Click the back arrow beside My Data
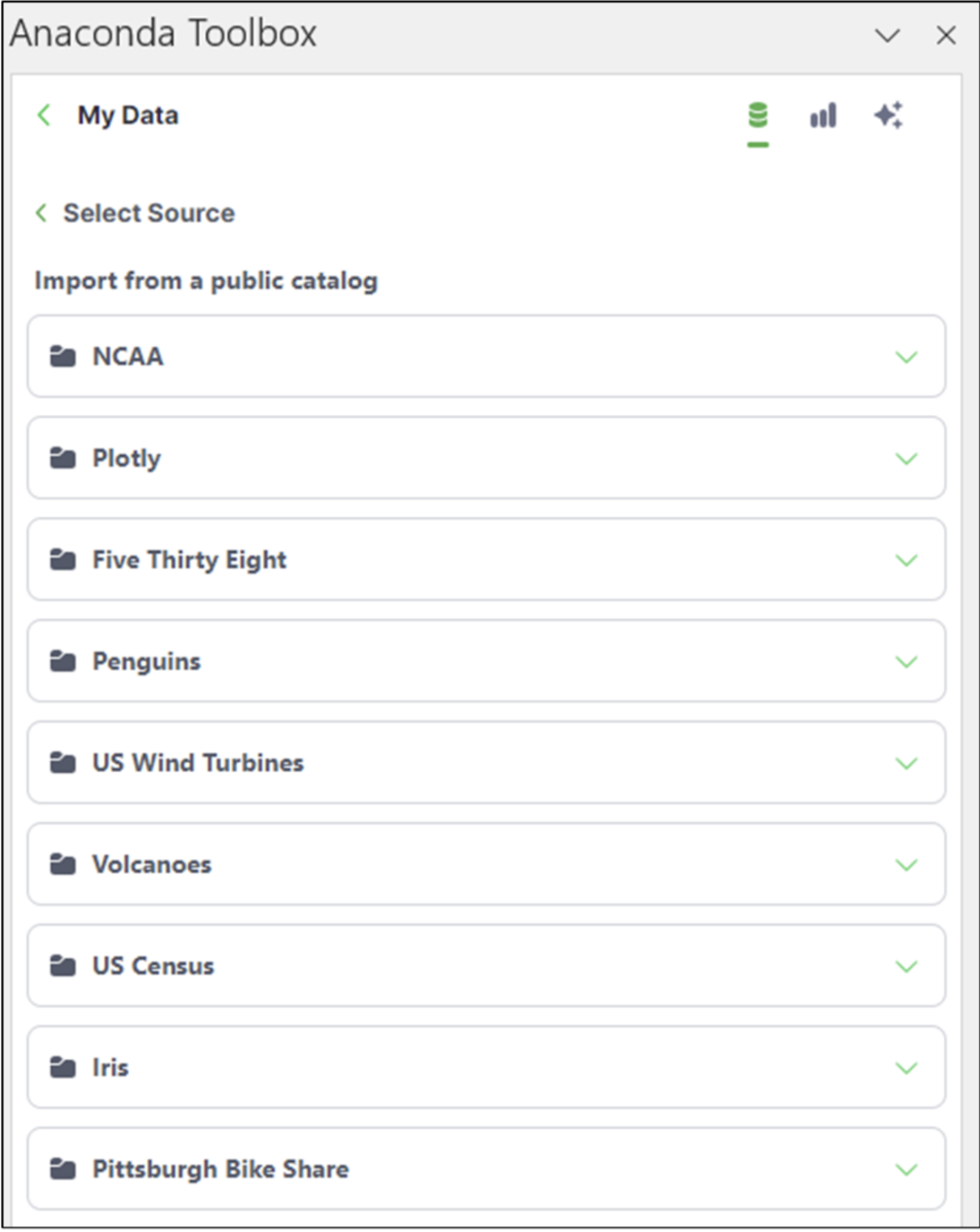Viewport: 980px width, 1232px height. [x=44, y=115]
